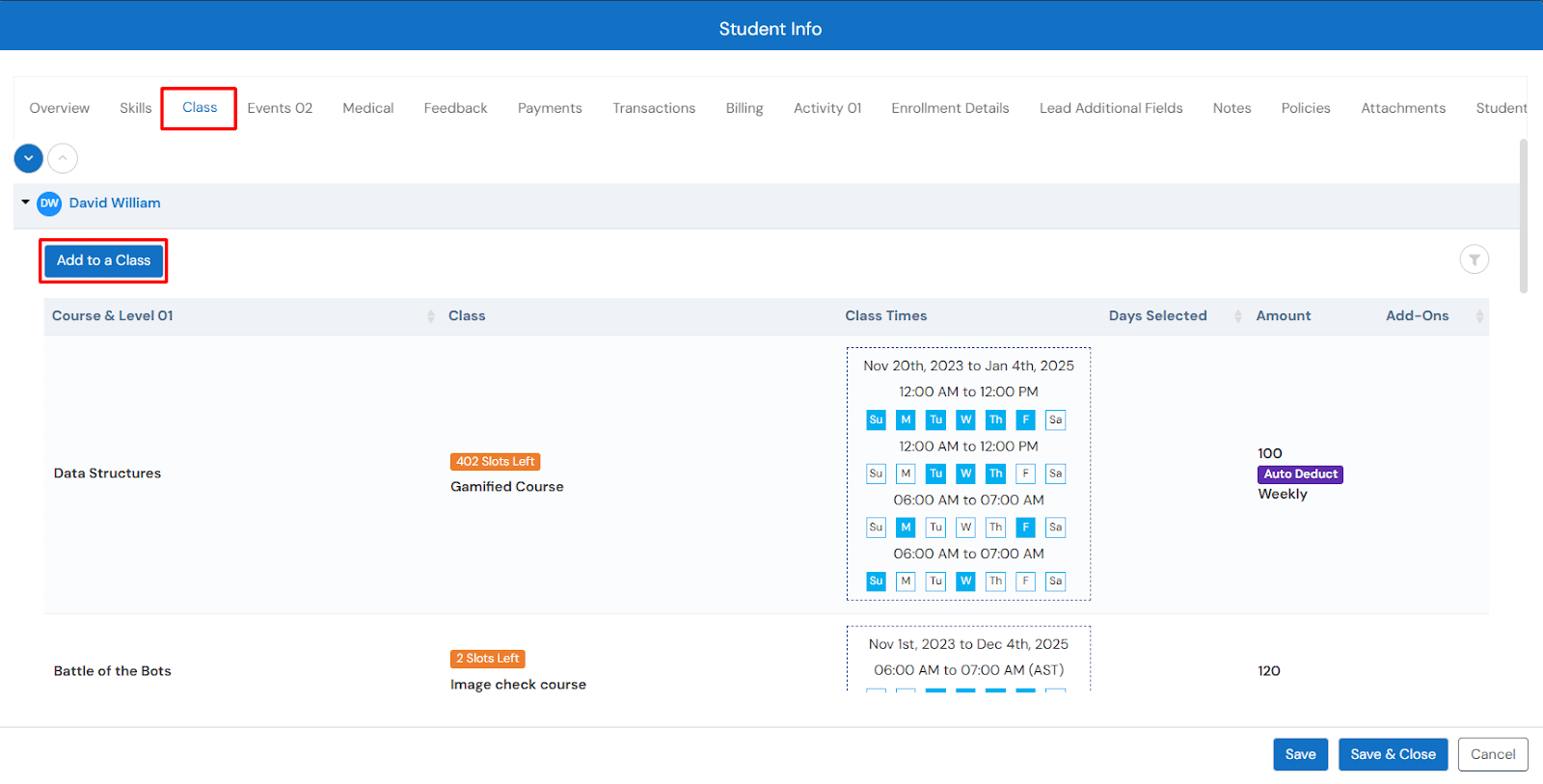The width and height of the screenshot is (1543, 784).
Task: Toggle Sunday in second schedule row
Action: coord(876,473)
